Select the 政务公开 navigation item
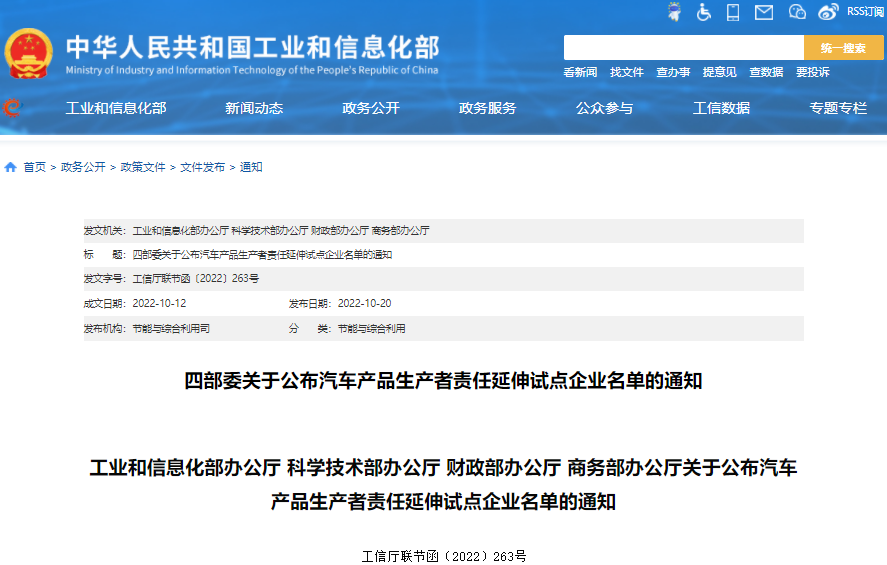Viewport: 887px width, 565px height. tap(370, 108)
